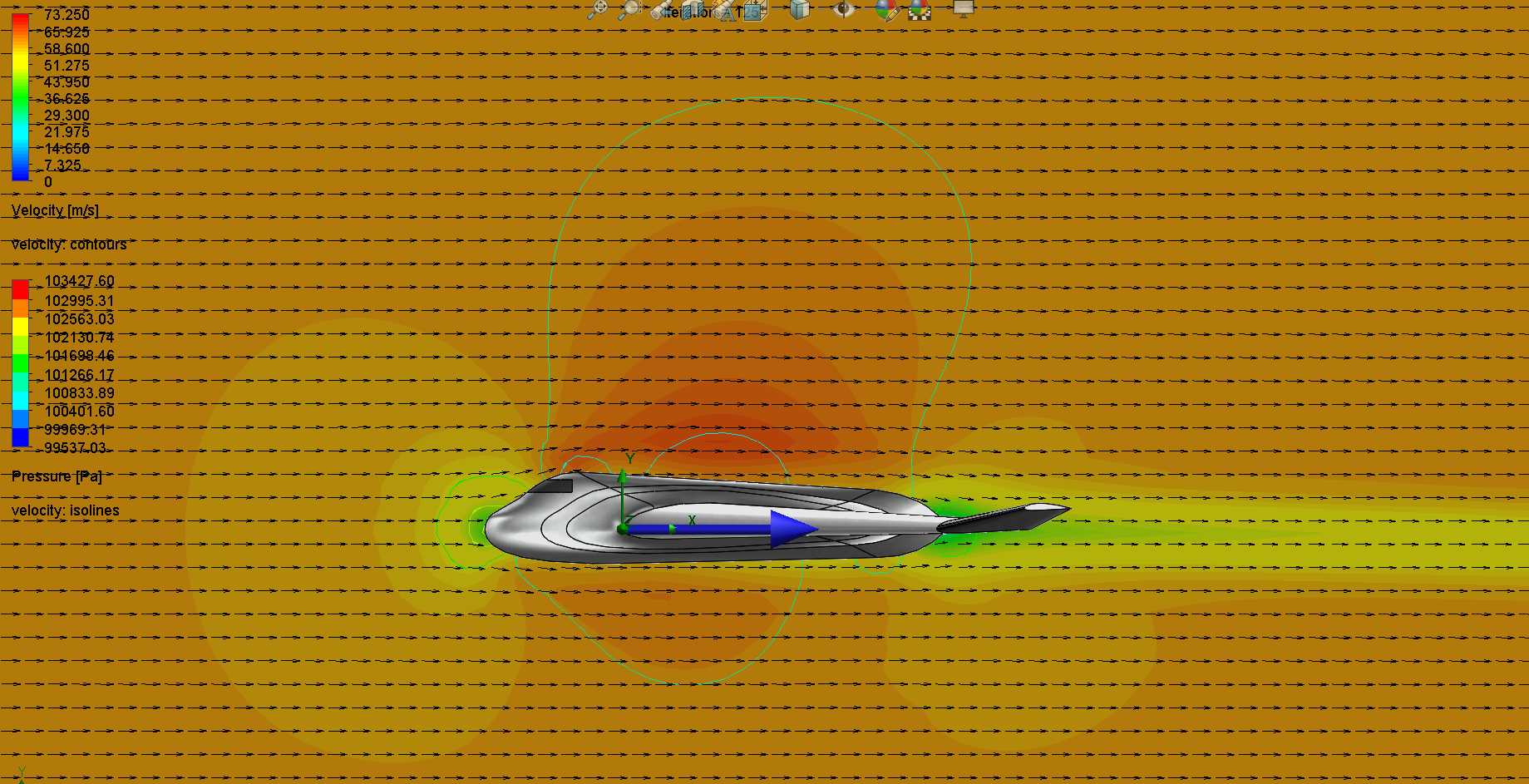Select the velocity legend value 7.325
1529x784 pixels.
63,165
